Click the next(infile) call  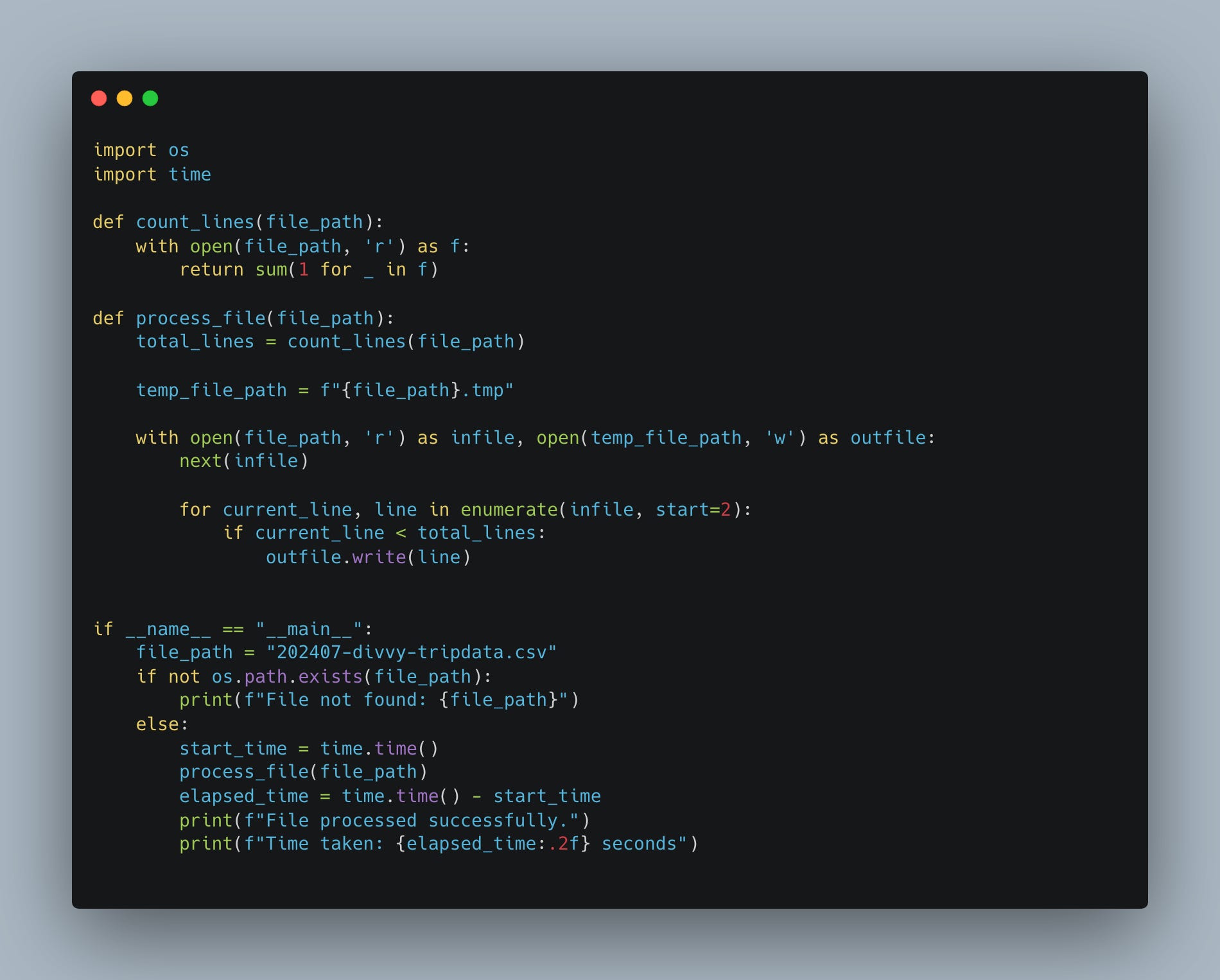[244, 461]
